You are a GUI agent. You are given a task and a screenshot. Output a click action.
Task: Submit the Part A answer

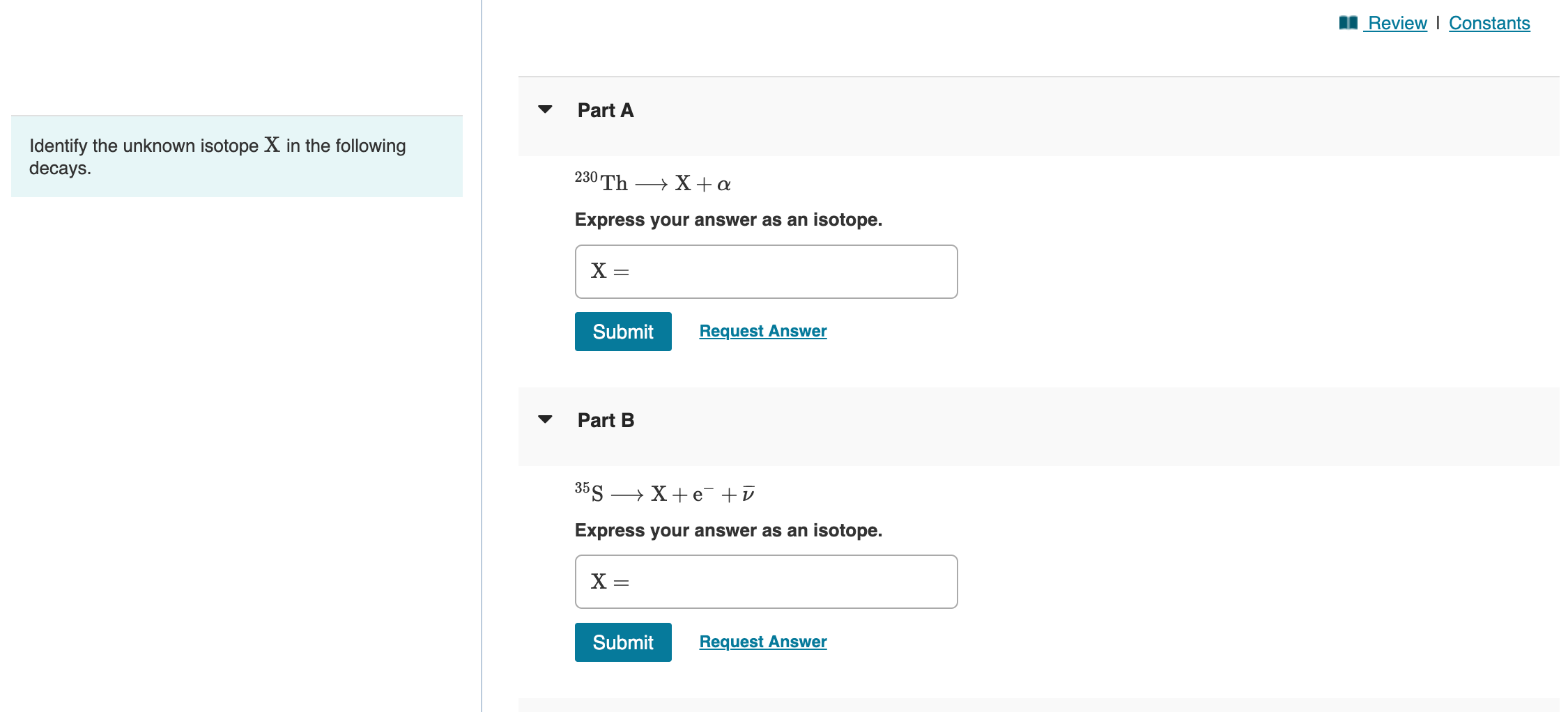pos(623,332)
